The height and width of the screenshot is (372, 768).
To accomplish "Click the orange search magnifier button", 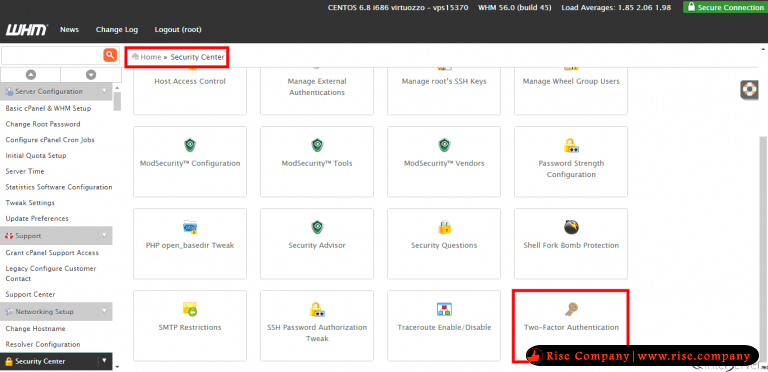I will (110, 55).
